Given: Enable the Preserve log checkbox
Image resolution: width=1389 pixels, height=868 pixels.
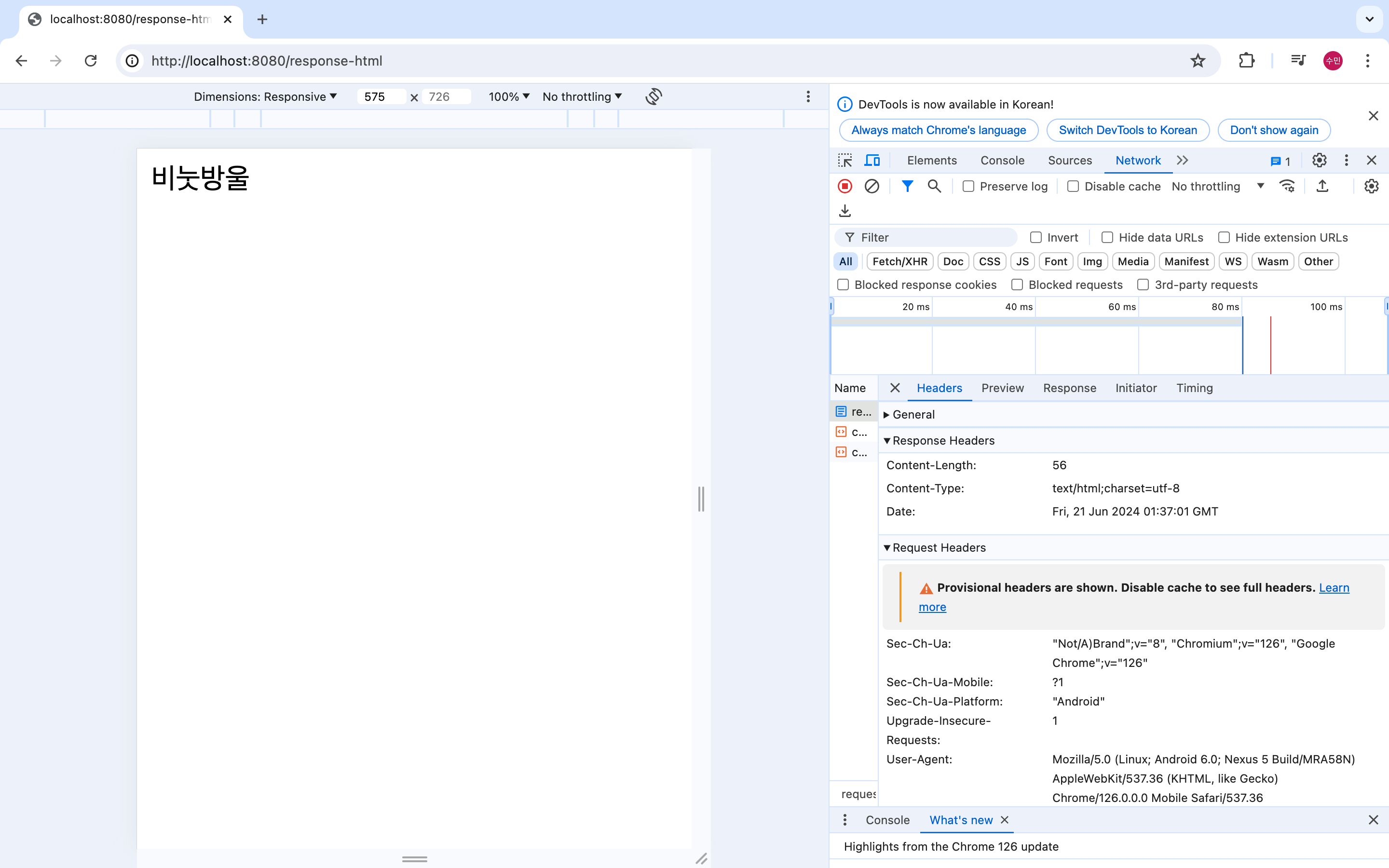Looking at the screenshot, I should pyautogui.click(x=968, y=187).
